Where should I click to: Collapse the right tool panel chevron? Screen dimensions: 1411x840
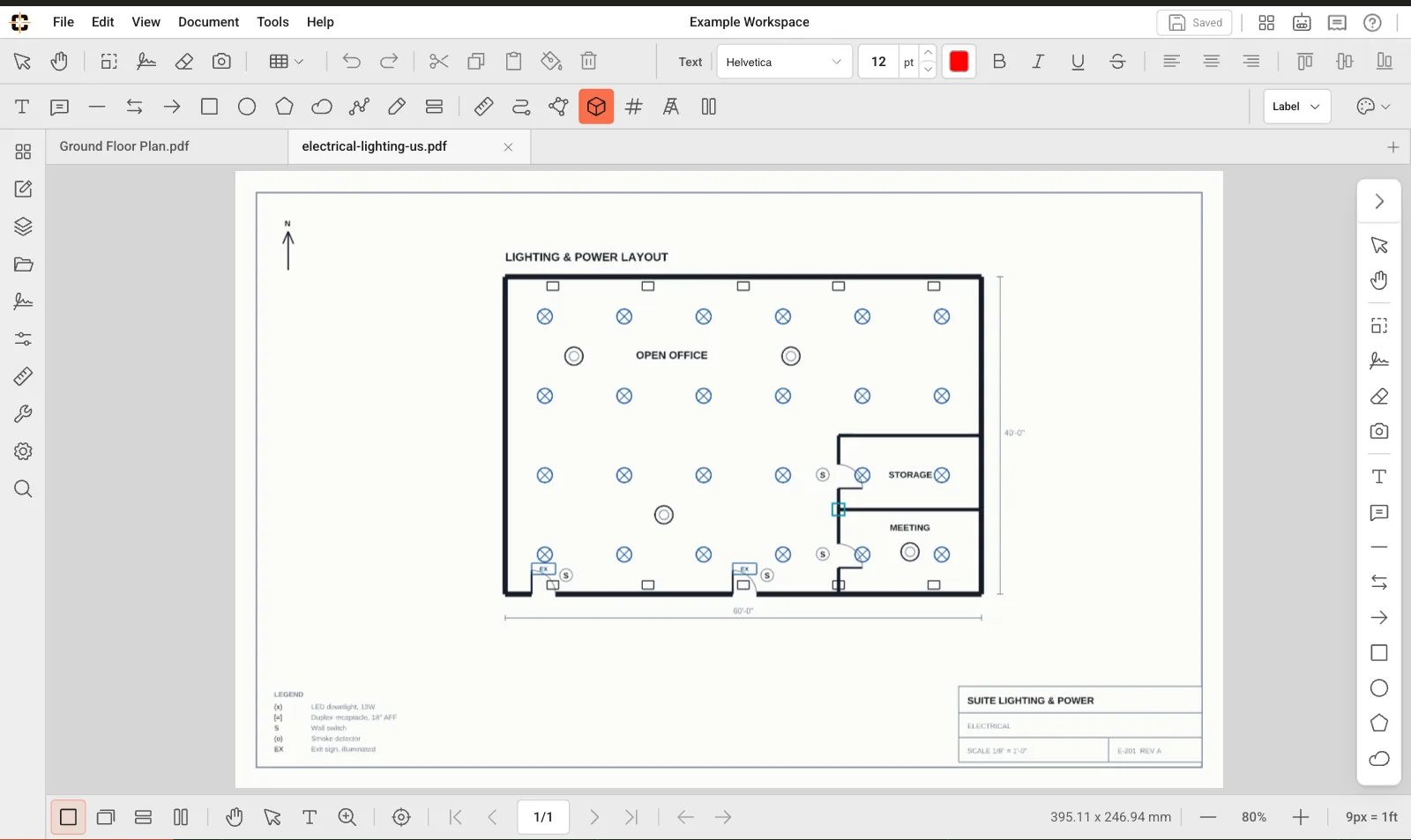point(1379,202)
